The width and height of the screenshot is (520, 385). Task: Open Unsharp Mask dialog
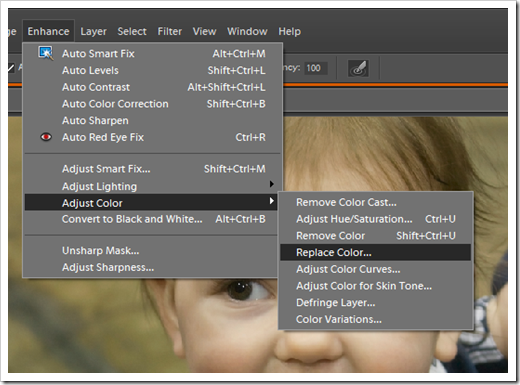point(151,251)
